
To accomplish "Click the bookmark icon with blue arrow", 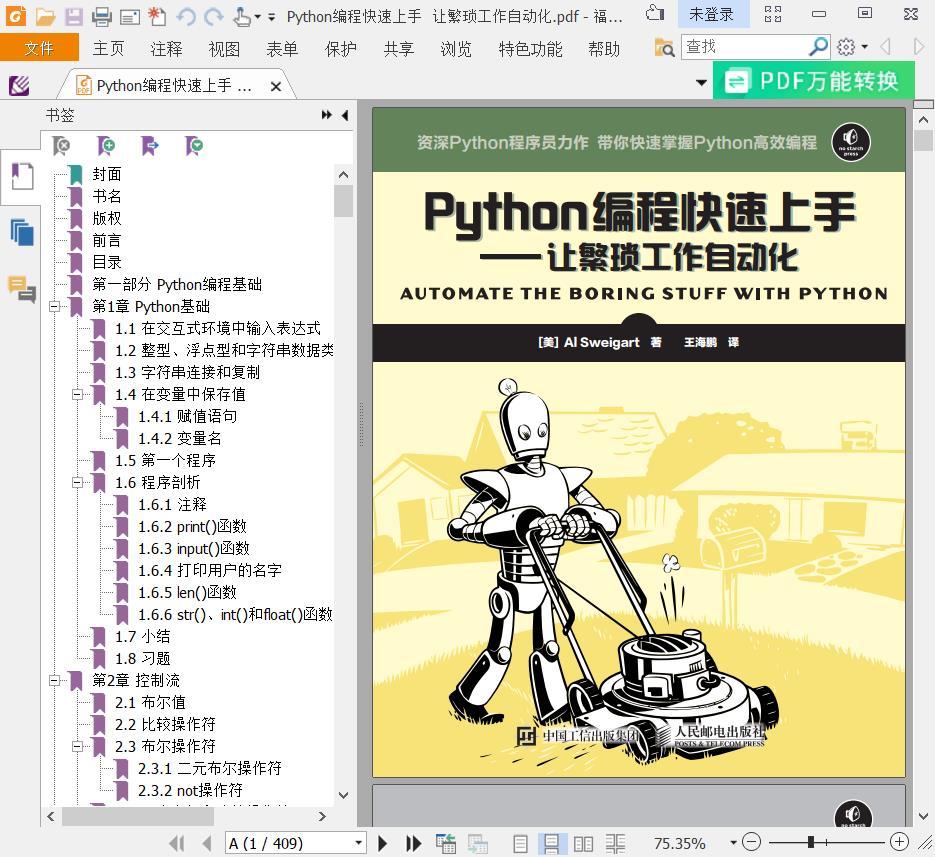I will point(150,145).
